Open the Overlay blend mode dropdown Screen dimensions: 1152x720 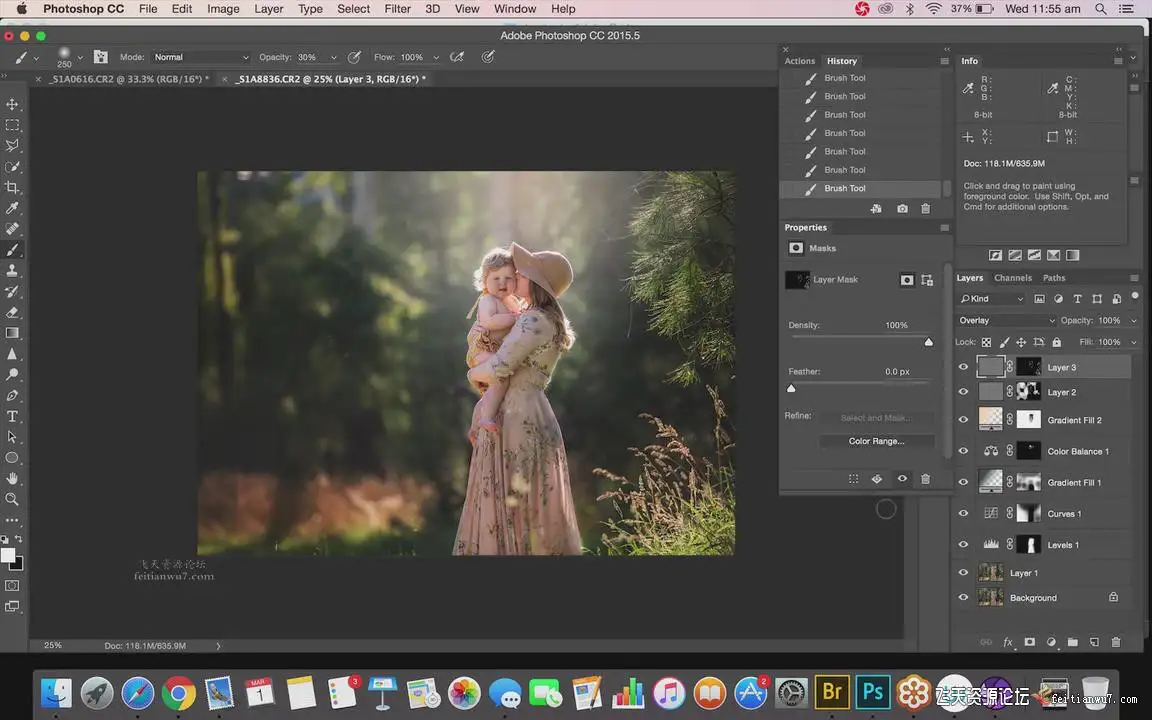[x=1005, y=321]
